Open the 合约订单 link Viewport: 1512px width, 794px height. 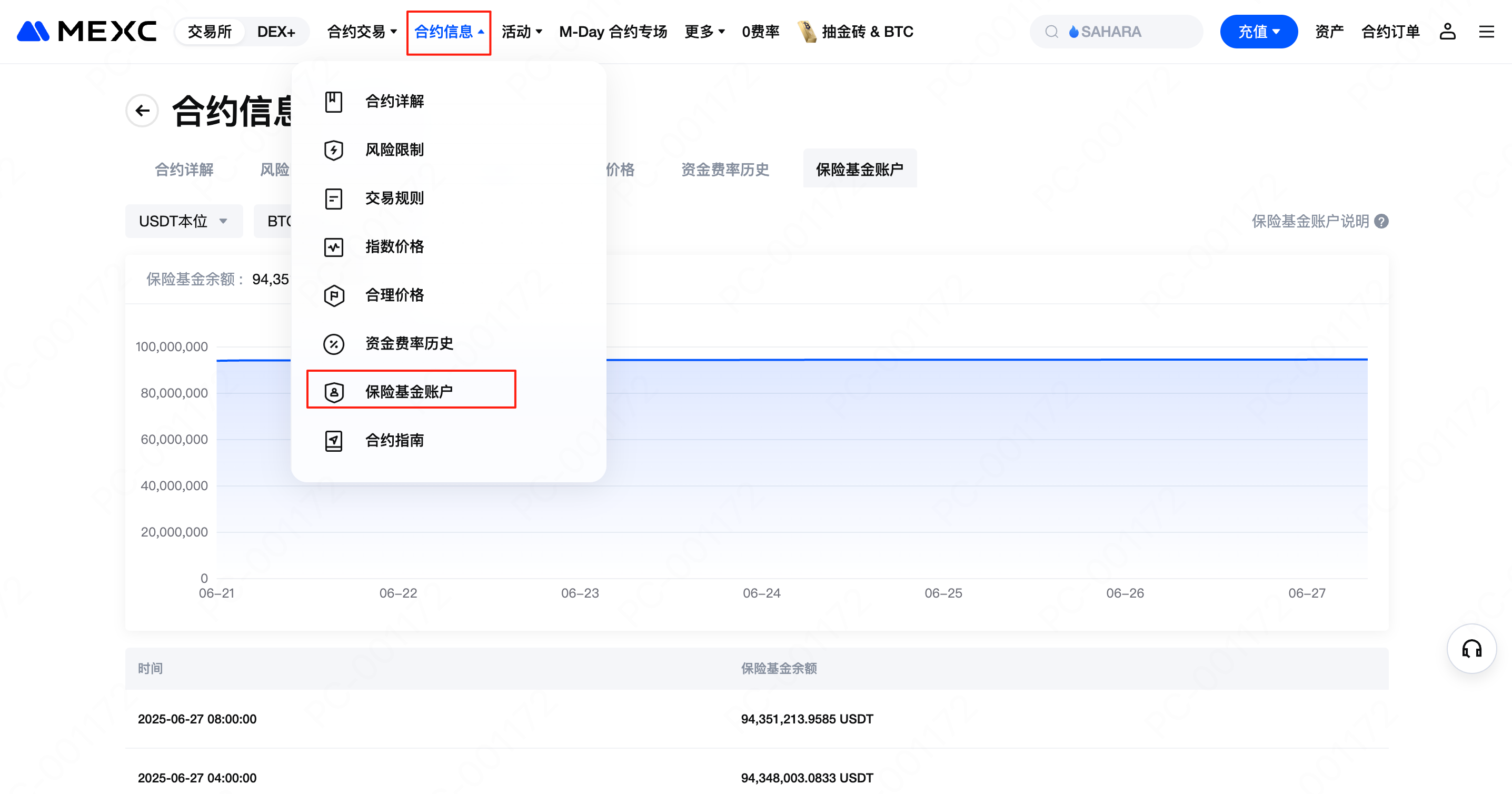(1390, 32)
